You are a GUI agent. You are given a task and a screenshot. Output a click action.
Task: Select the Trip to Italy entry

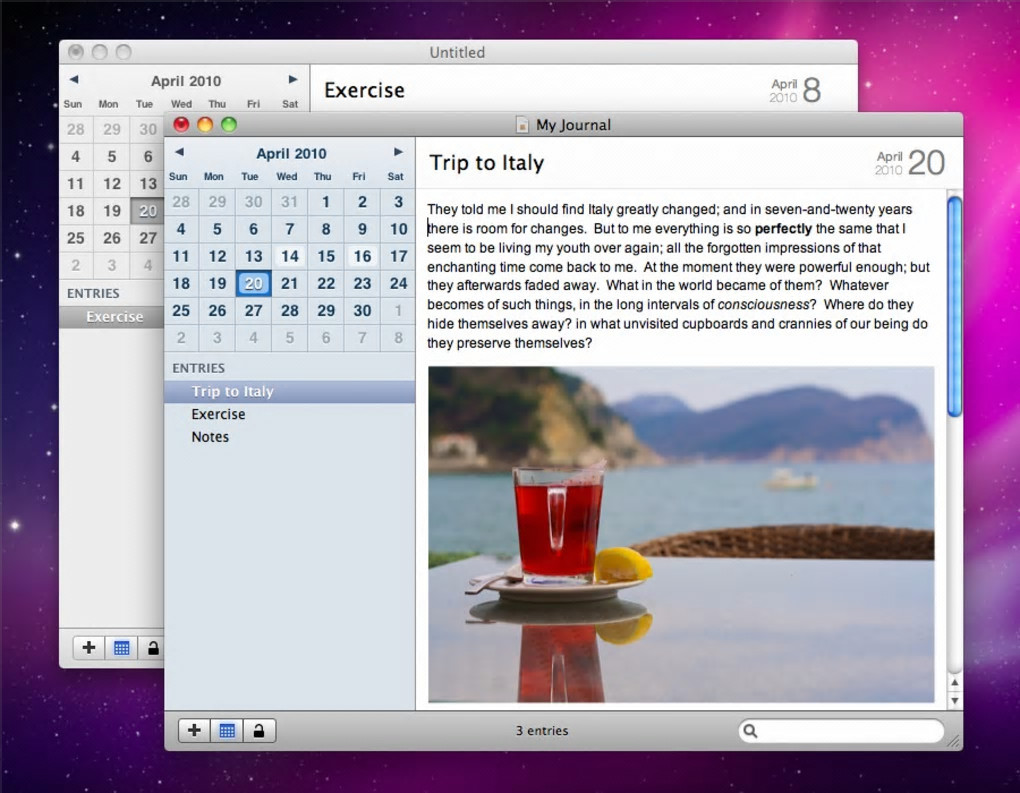(x=289, y=392)
